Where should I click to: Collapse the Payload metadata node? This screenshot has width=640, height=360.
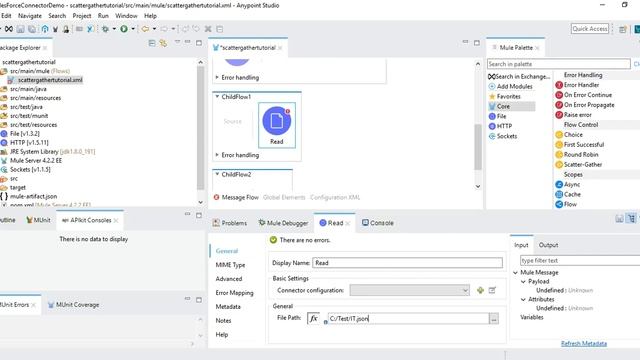[x=523, y=282]
